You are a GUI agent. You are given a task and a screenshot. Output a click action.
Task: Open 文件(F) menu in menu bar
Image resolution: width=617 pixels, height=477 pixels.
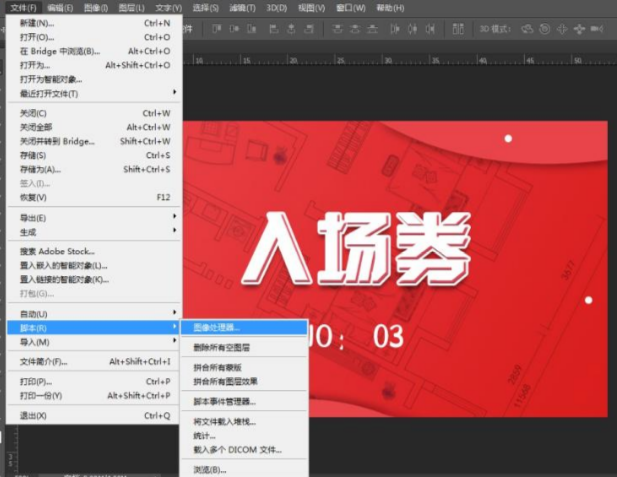click(24, 8)
